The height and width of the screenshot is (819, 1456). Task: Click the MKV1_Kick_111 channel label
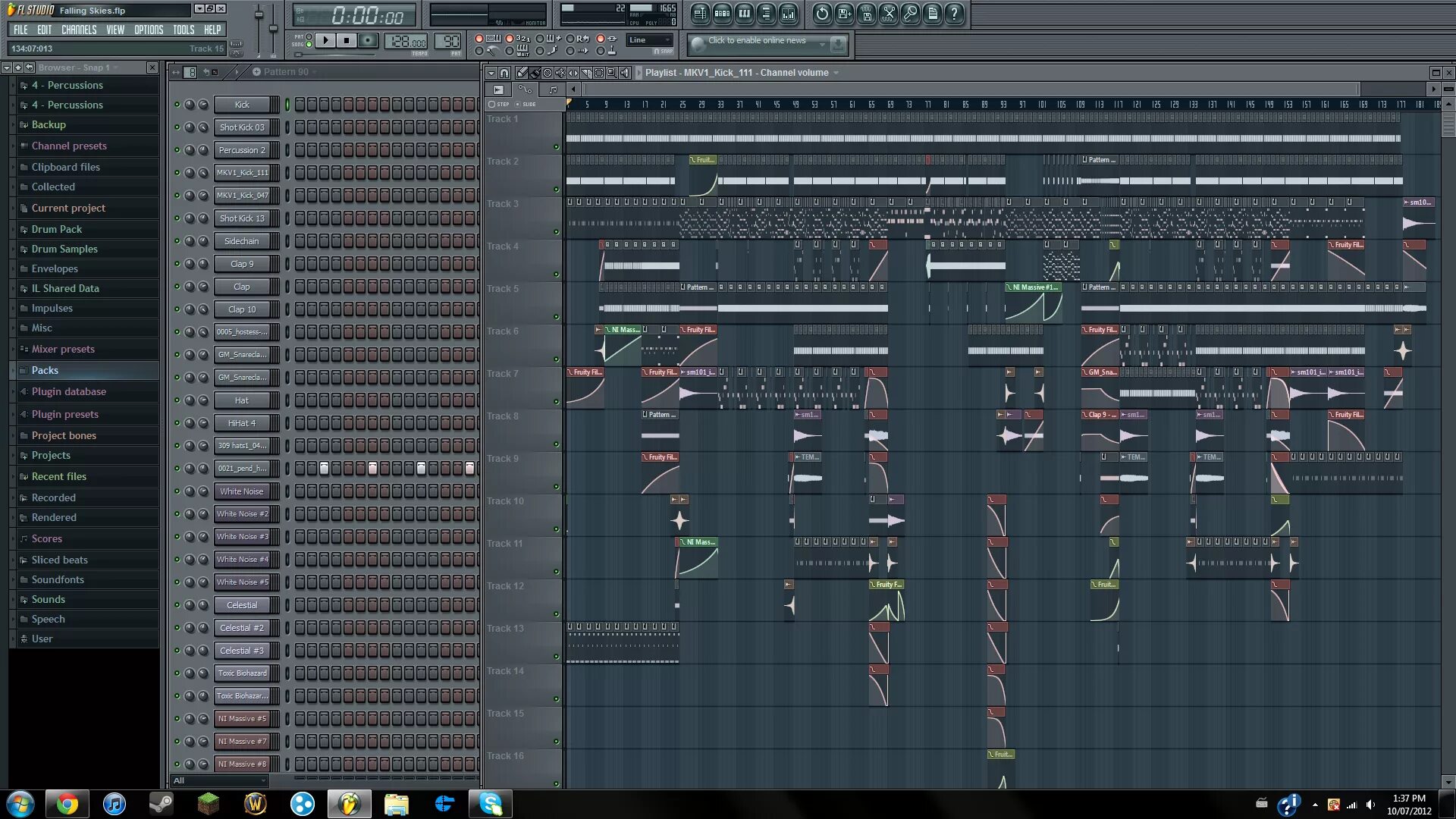point(241,172)
